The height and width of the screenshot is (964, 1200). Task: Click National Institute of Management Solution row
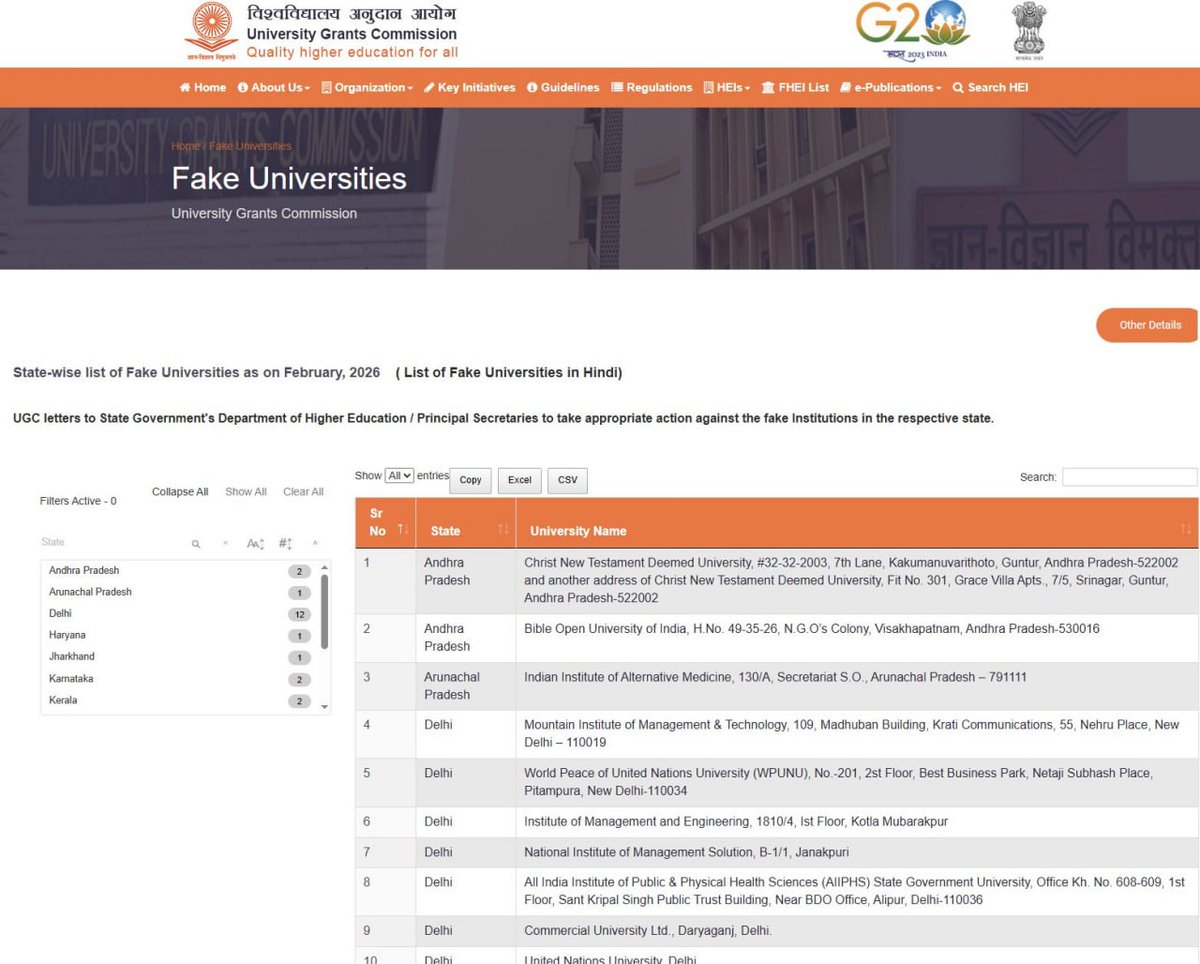point(776,852)
